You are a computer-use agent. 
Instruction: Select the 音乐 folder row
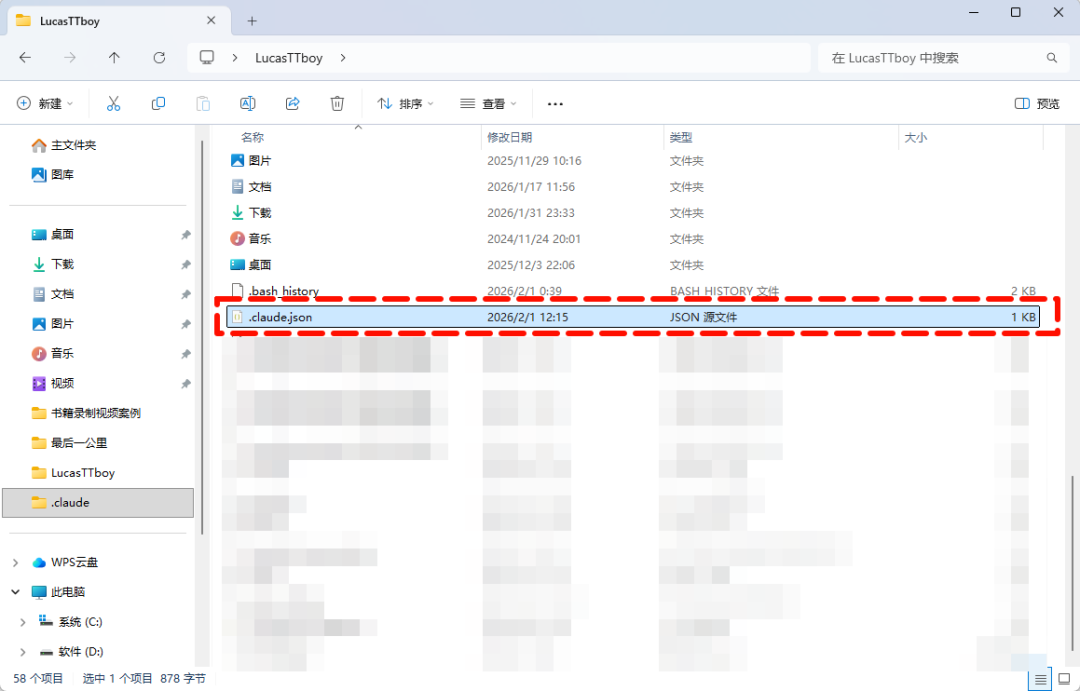[632, 239]
